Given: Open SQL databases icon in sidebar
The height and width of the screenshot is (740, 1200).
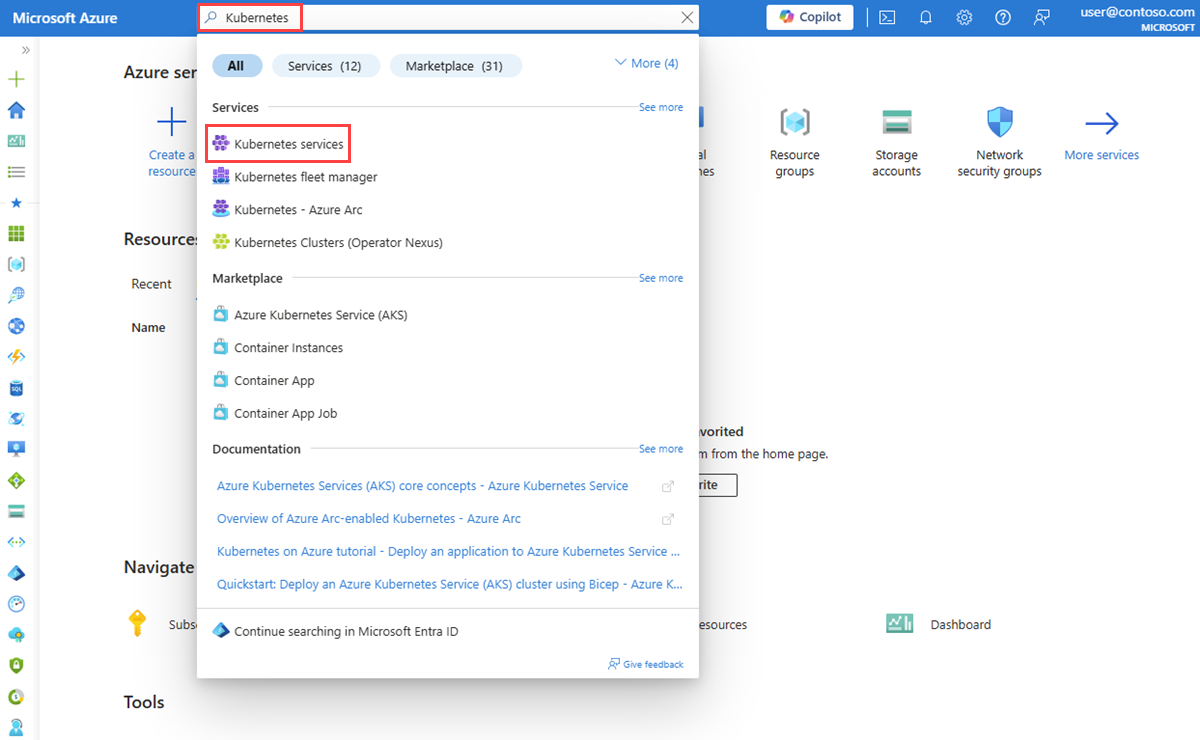Looking at the screenshot, I should click(x=16, y=388).
